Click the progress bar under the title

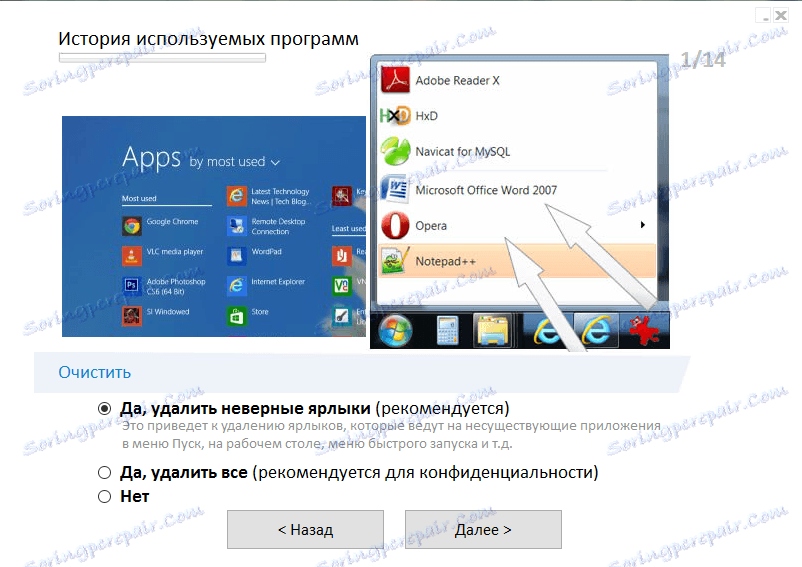tap(162, 58)
